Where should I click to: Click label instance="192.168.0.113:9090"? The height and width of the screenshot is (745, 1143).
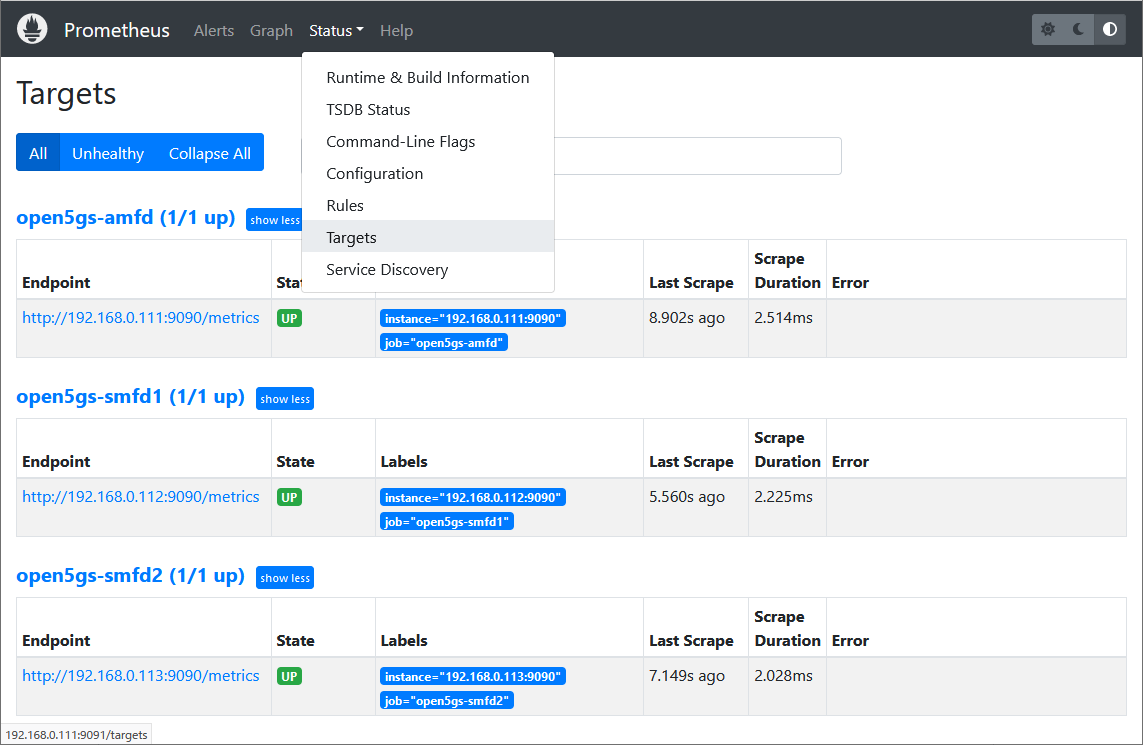point(473,676)
